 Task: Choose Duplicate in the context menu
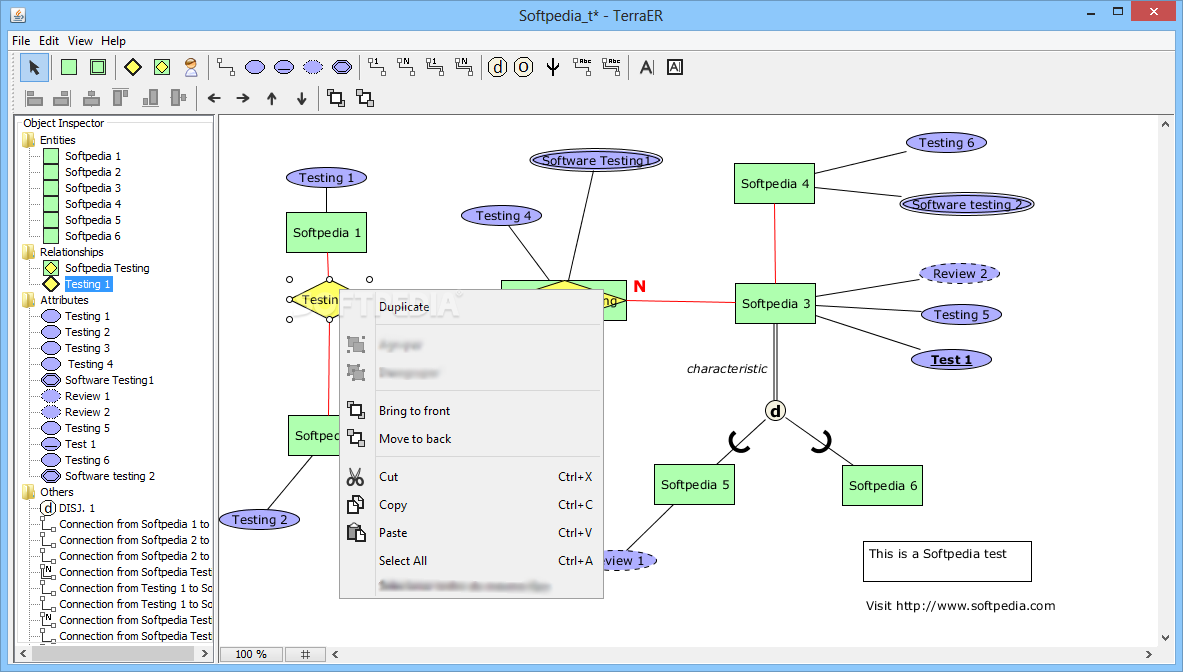(472, 307)
